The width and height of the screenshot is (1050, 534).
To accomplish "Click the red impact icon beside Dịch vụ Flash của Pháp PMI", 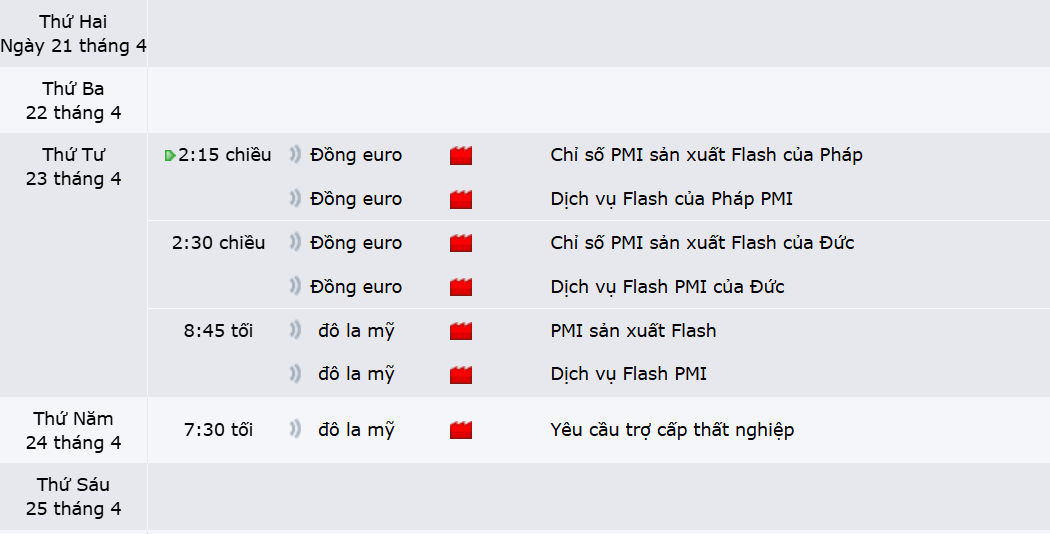I will (x=461, y=200).
